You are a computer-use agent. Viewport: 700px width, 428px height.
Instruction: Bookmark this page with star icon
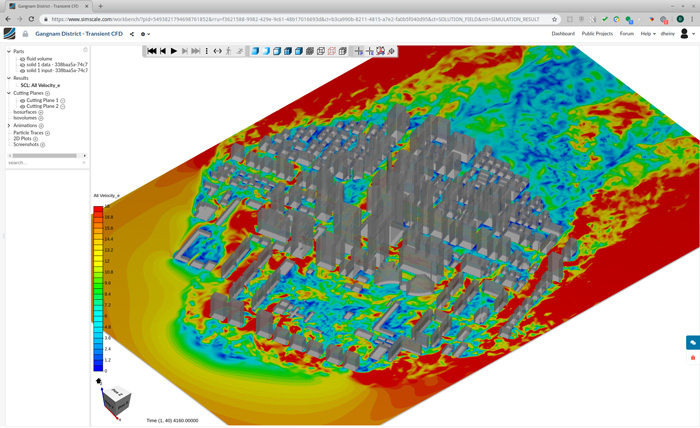[555, 19]
